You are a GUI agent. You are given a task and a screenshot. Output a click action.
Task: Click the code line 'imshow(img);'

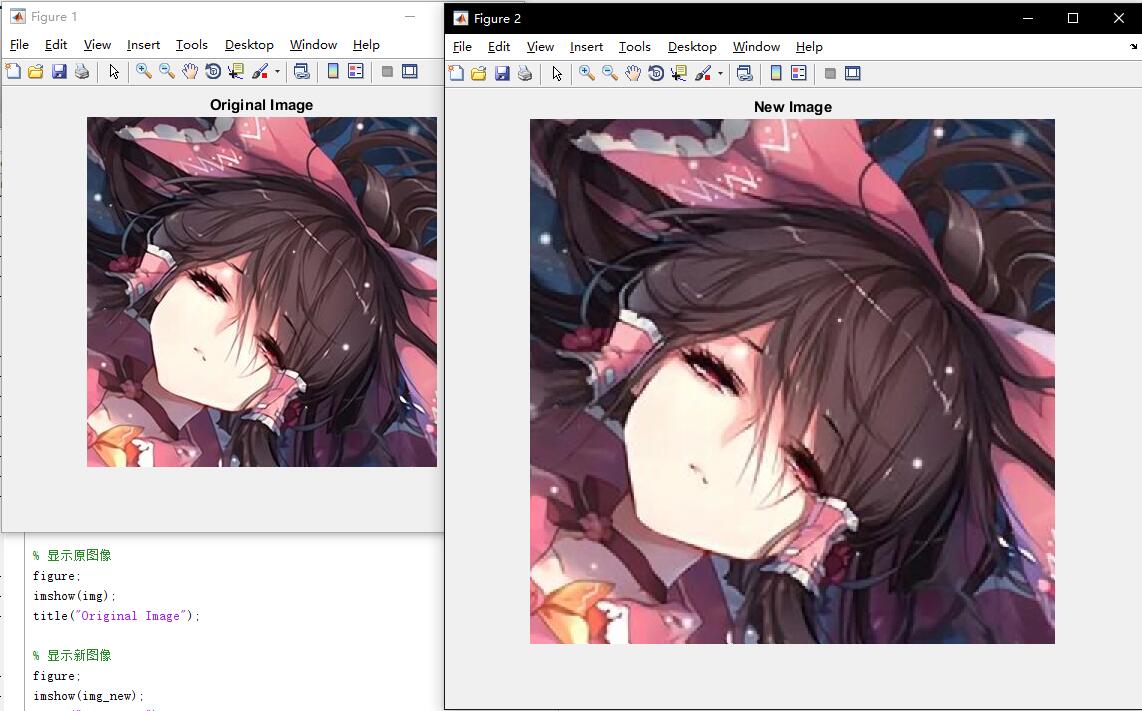point(74,596)
